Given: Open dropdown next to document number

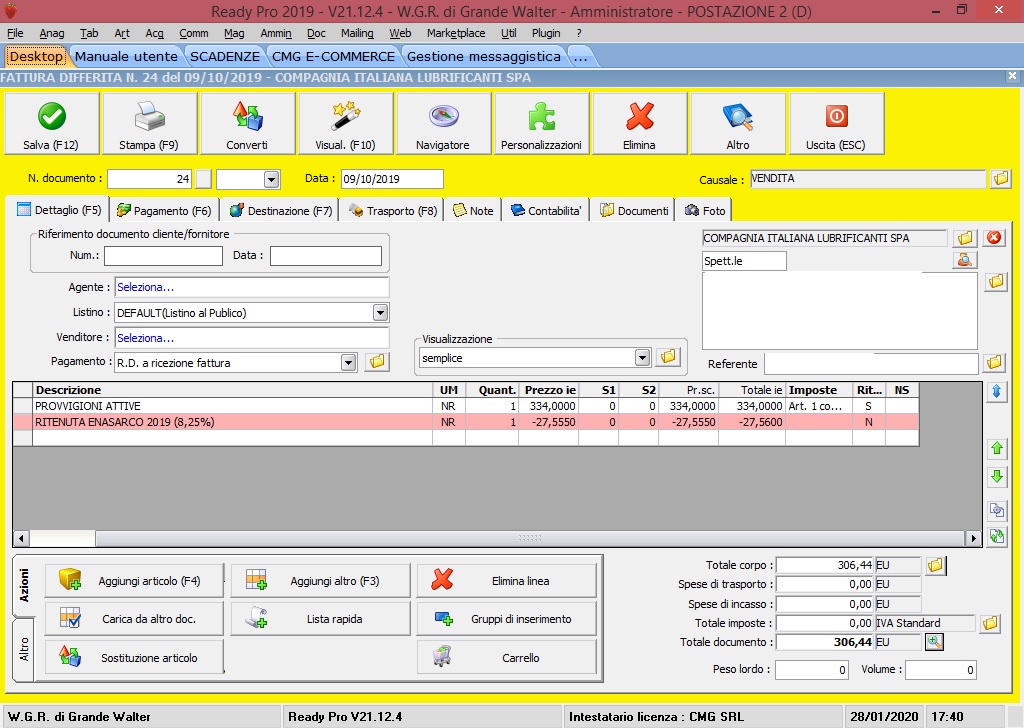Looking at the screenshot, I should pyautogui.click(x=272, y=179).
